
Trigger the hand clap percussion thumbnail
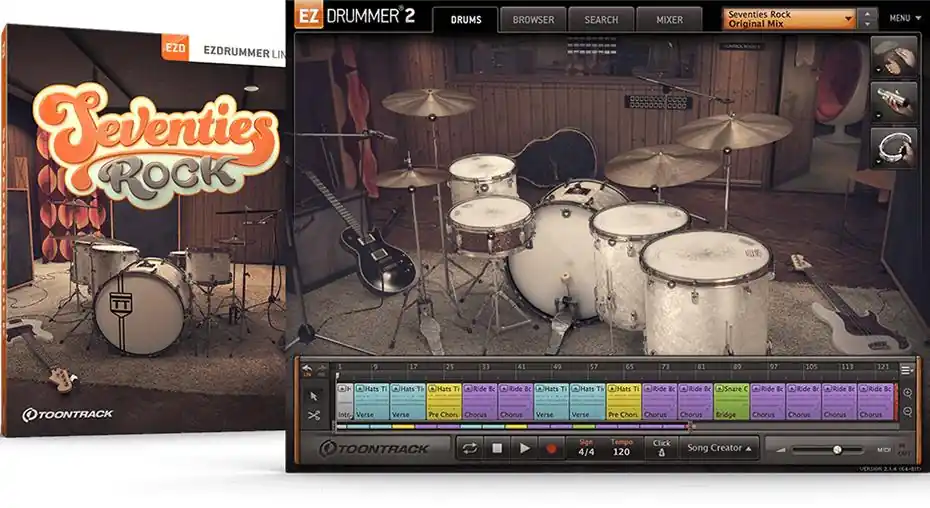tap(894, 56)
